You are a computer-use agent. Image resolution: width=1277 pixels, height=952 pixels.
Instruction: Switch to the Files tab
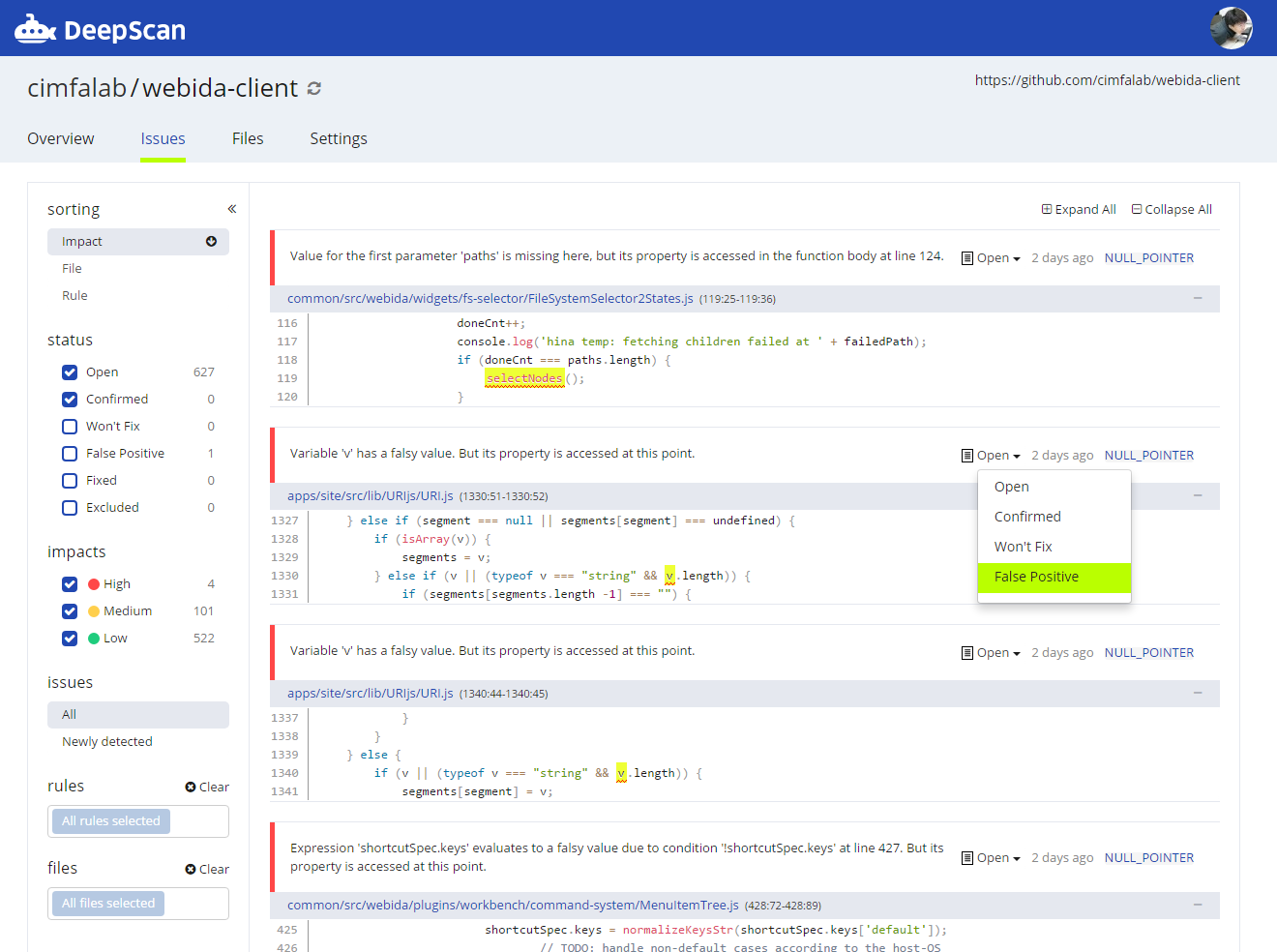[x=248, y=138]
